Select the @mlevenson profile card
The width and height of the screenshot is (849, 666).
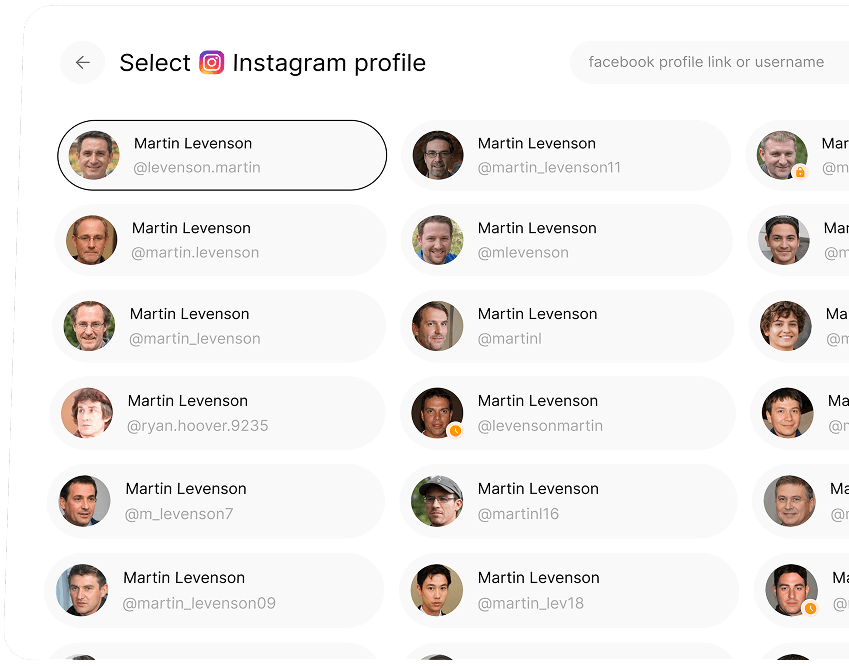pos(568,240)
